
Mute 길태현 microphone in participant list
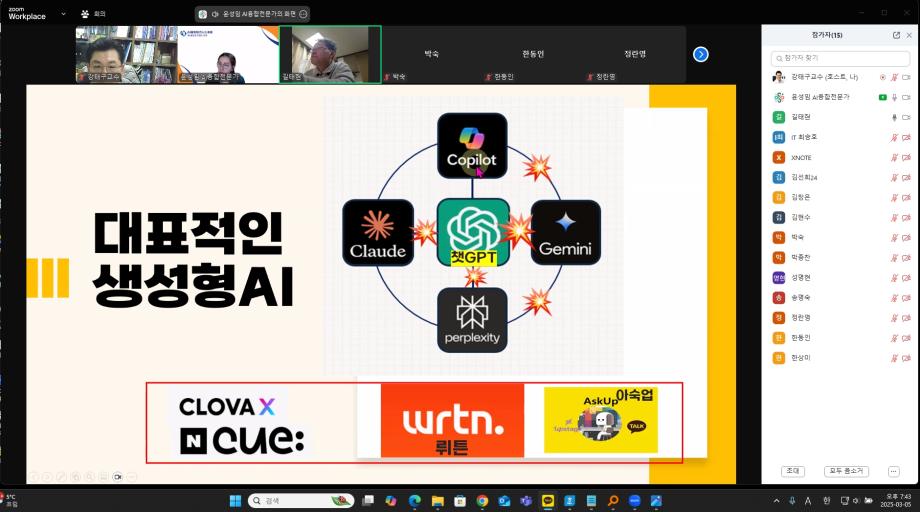tap(894, 117)
